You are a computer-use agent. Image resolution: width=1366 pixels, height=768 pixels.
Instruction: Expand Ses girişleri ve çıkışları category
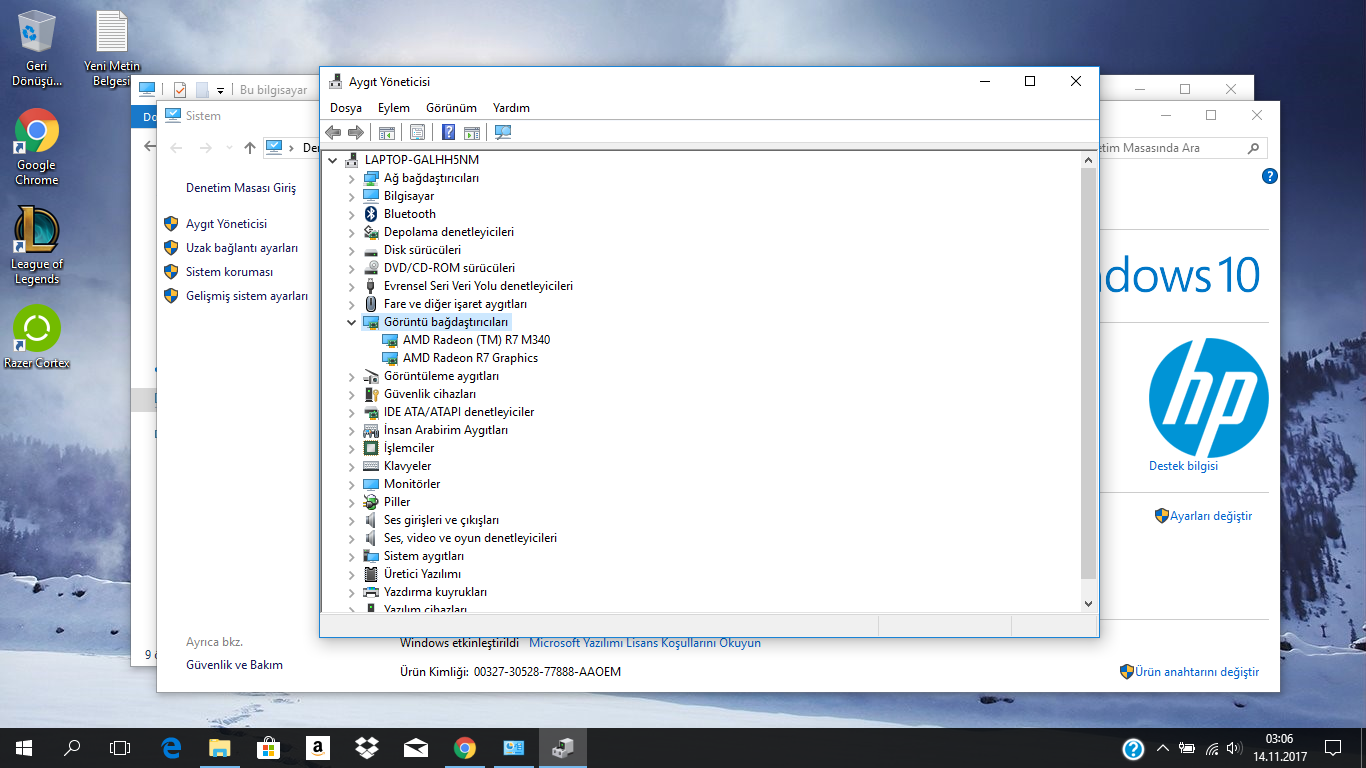pyautogui.click(x=352, y=520)
